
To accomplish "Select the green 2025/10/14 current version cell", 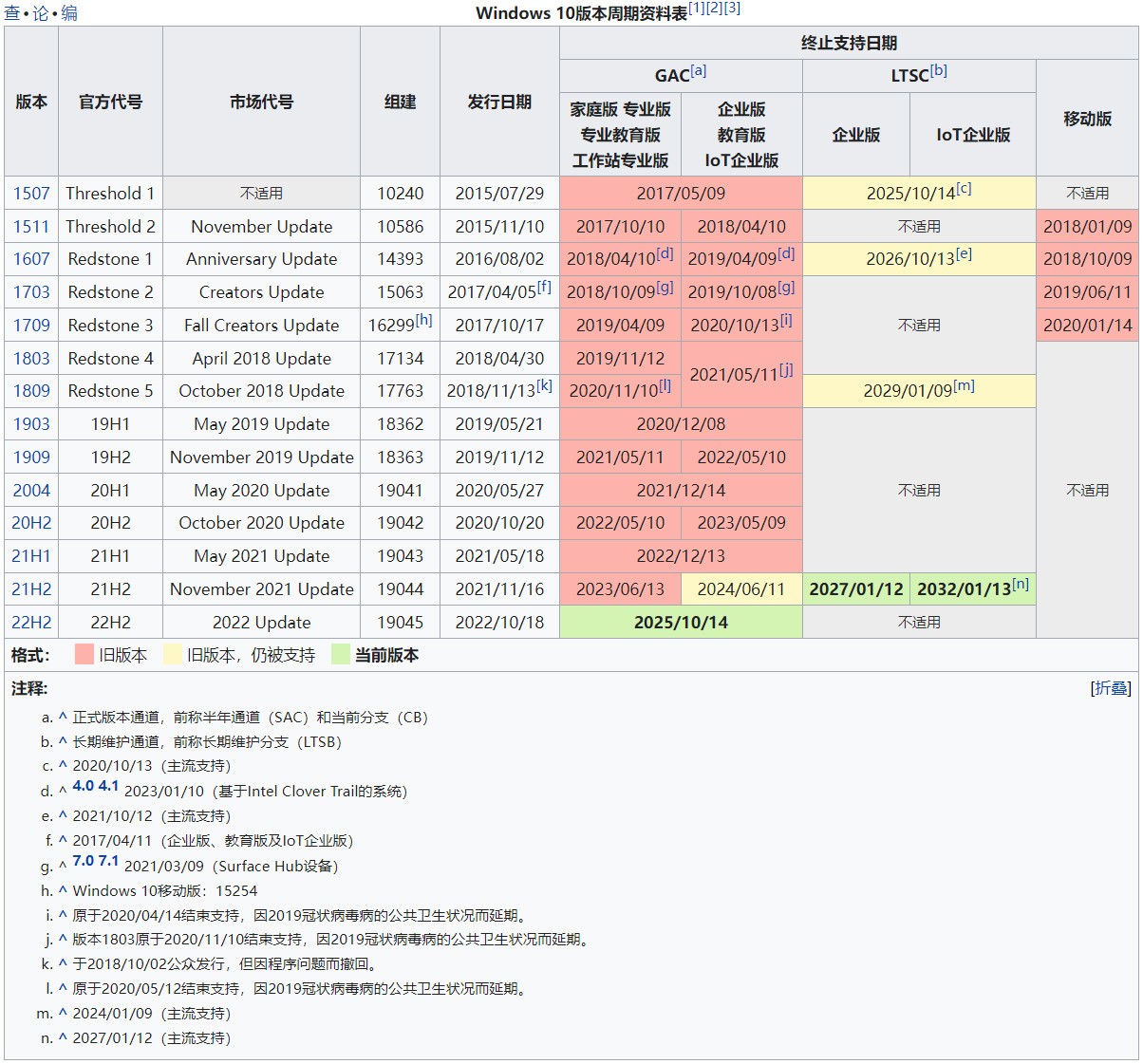I will 681,623.
